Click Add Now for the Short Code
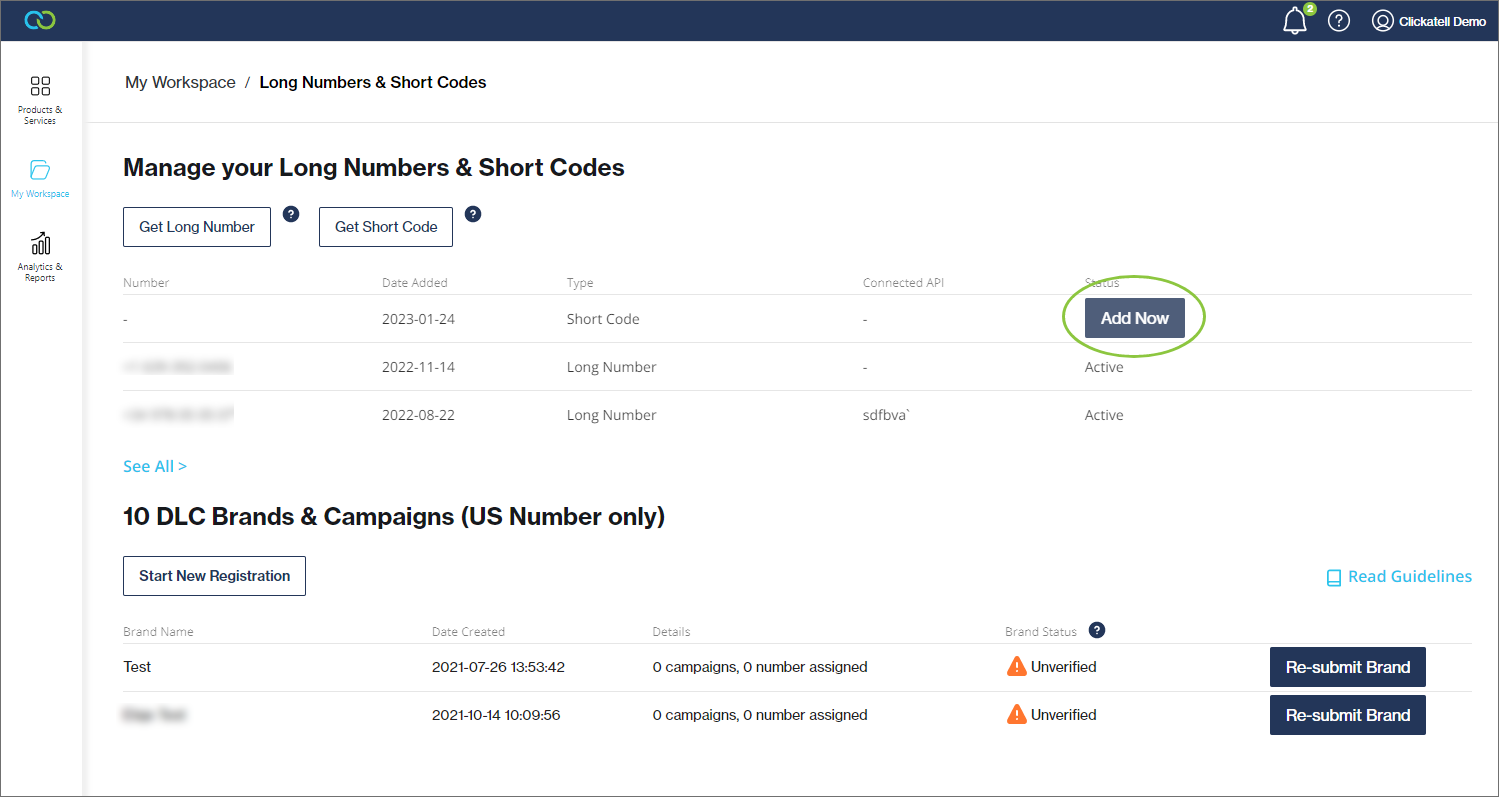1499x797 pixels. (1134, 318)
